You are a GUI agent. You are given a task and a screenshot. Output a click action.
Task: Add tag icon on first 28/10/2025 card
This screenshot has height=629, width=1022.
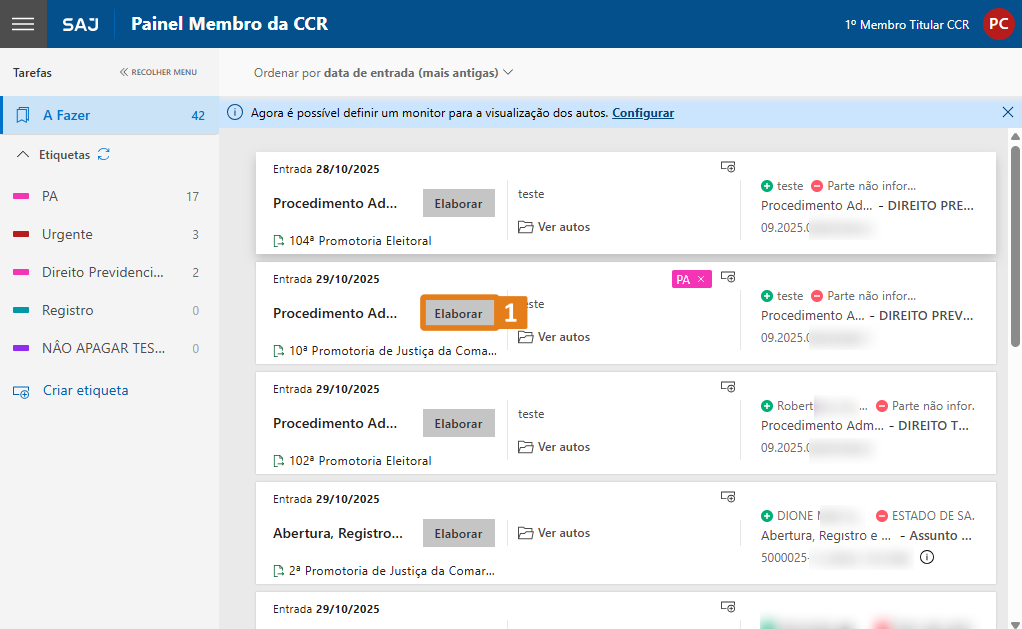728,167
